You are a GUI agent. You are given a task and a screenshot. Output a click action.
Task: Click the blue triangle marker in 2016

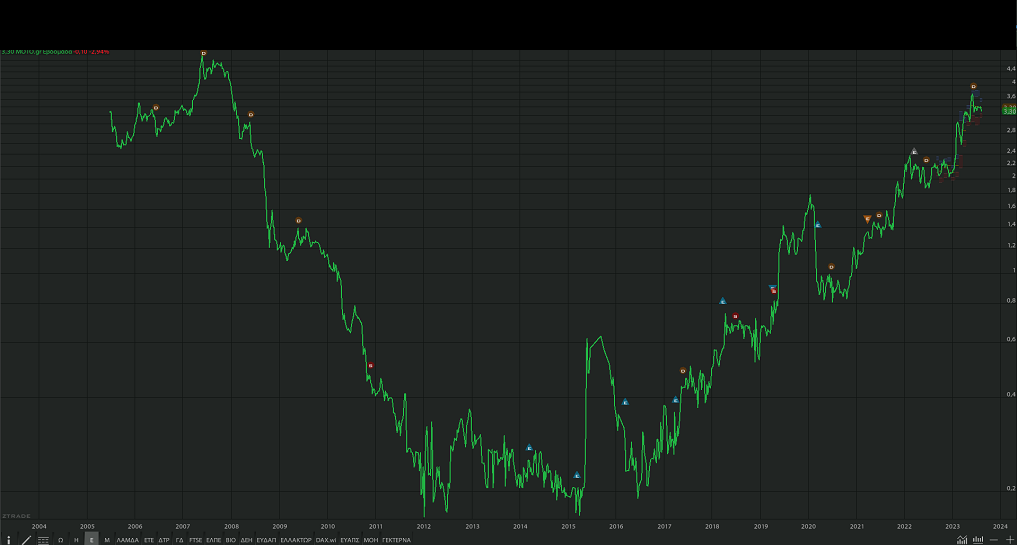(x=625, y=402)
